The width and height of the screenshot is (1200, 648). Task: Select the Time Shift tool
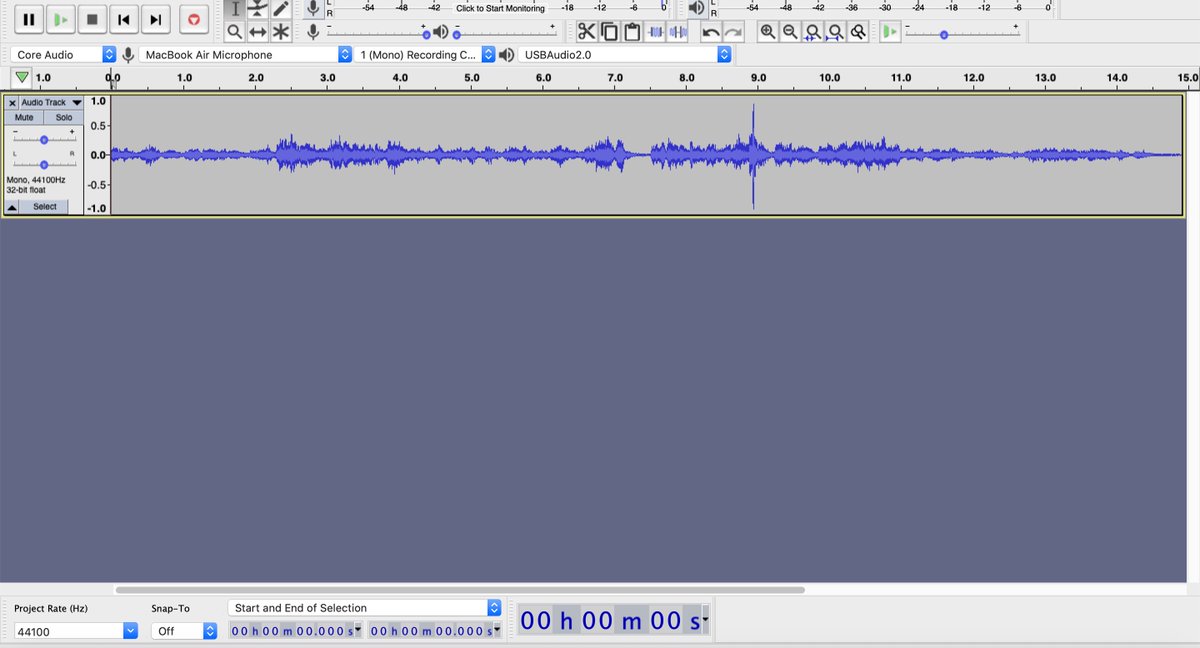pos(258,32)
